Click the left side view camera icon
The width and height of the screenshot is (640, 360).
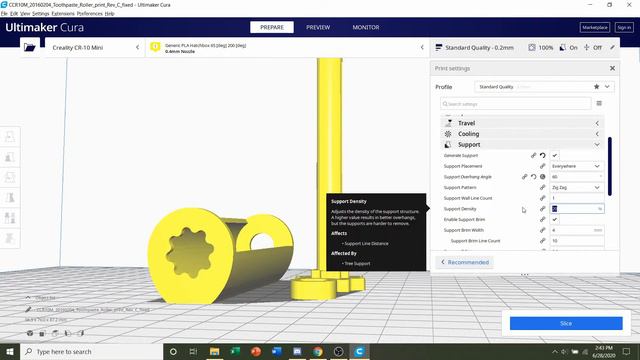[68, 333]
